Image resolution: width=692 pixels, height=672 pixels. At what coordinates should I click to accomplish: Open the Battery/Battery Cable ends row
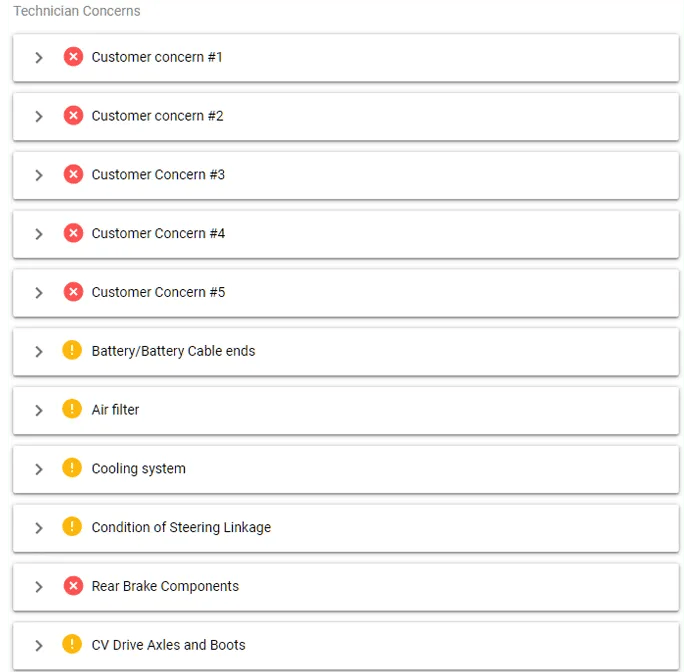point(173,351)
